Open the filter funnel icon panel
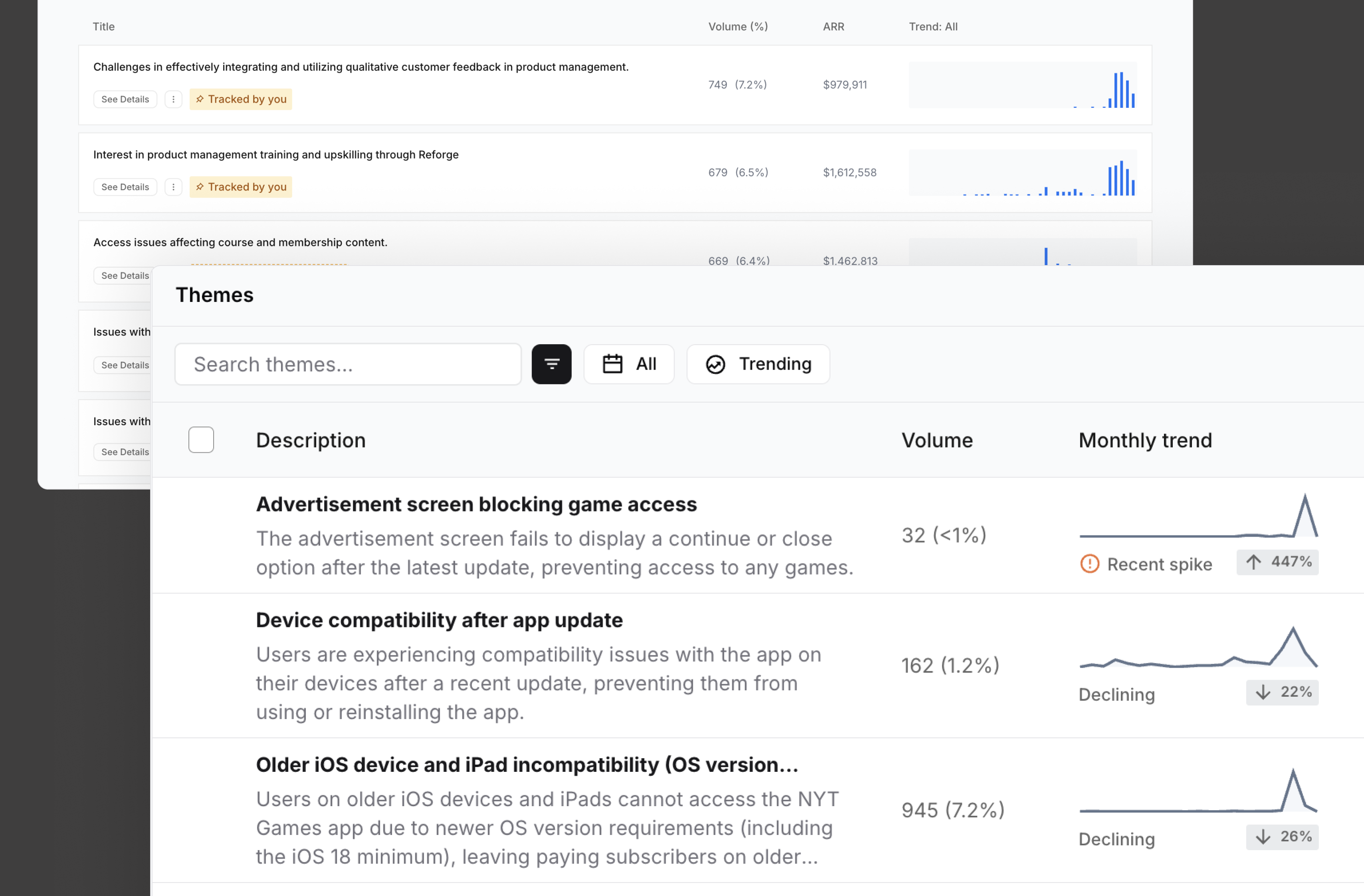The image size is (1364, 896). tap(551, 364)
